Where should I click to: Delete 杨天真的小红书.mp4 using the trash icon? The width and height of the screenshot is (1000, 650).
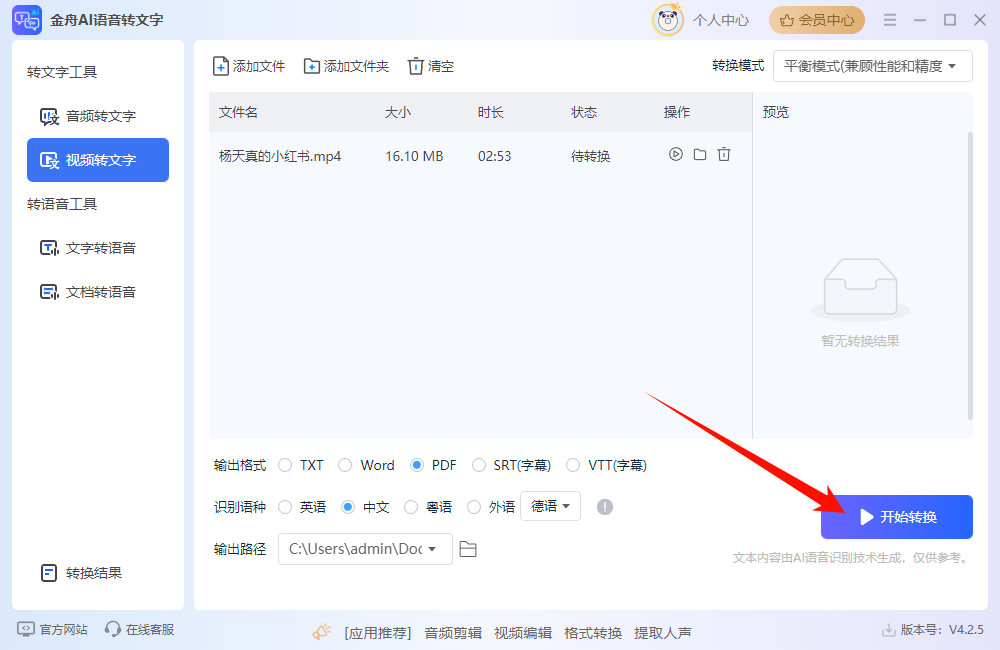coord(724,155)
